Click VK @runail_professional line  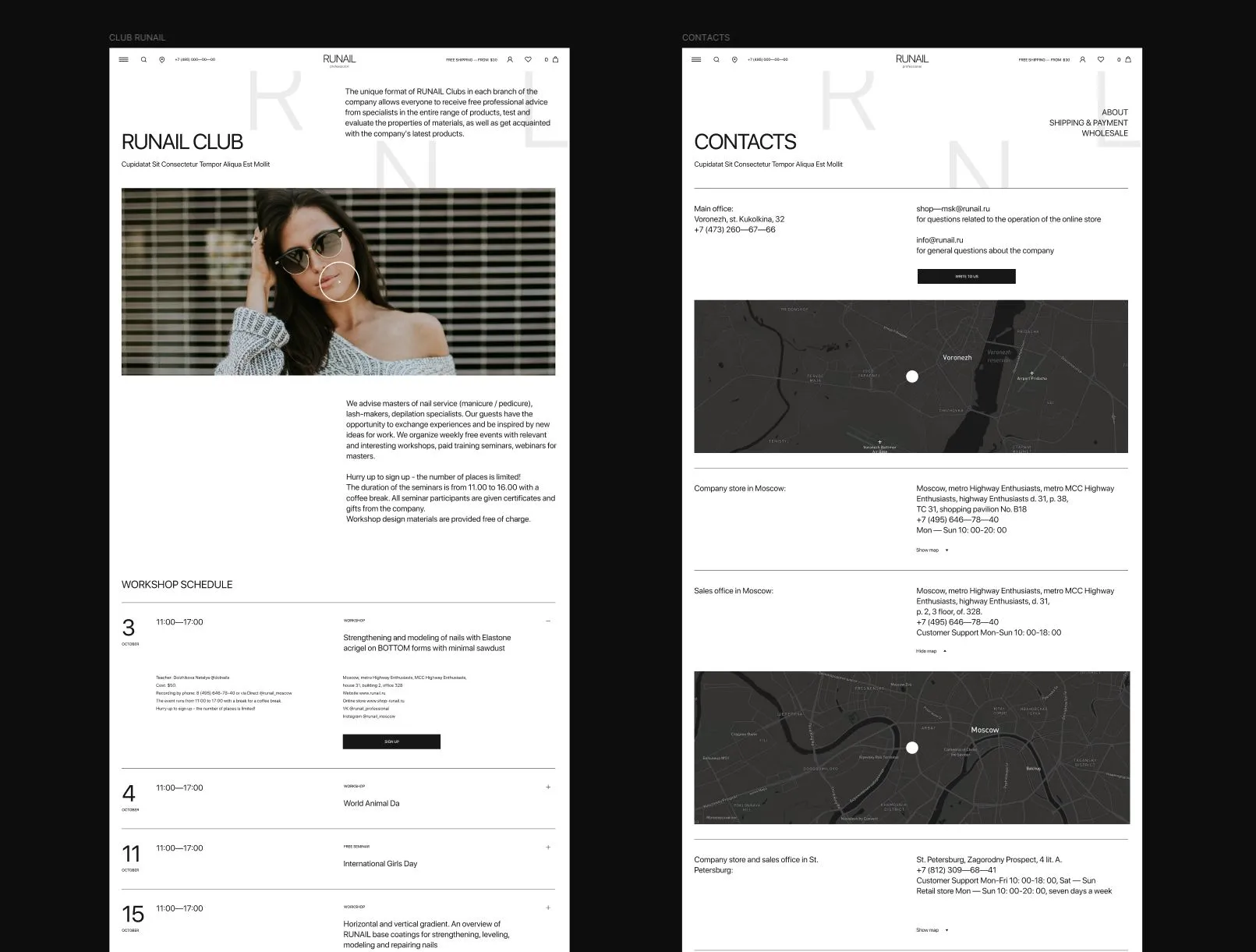pos(366,709)
